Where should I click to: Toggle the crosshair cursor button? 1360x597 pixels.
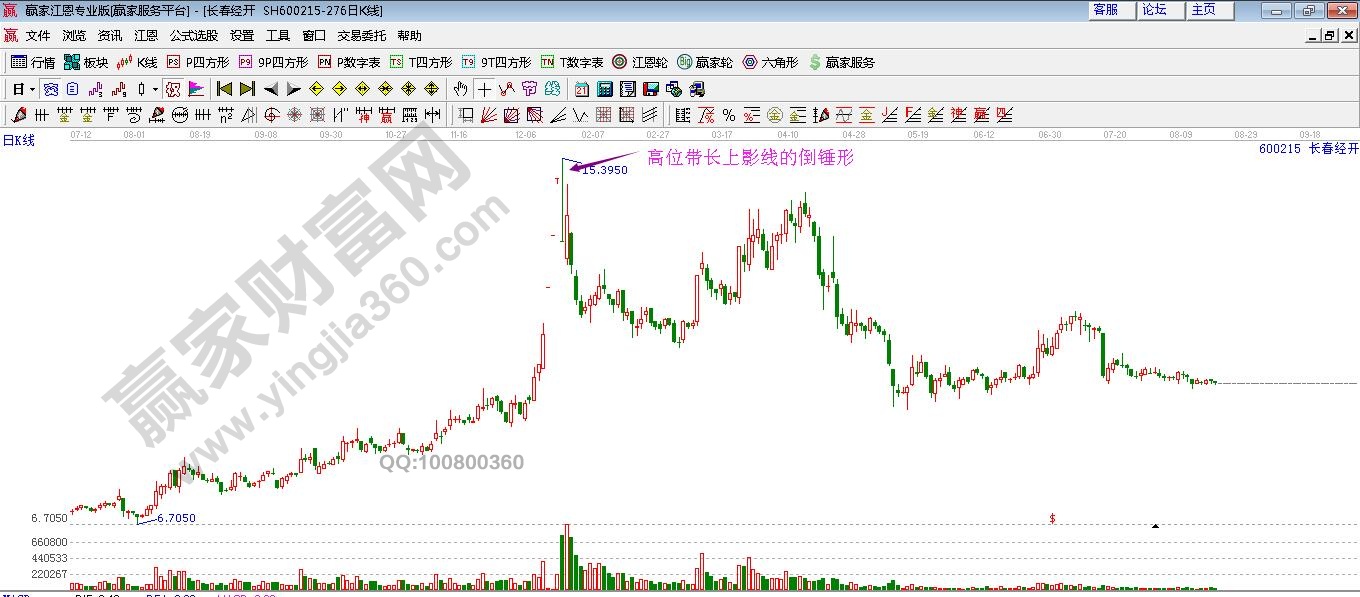(484, 89)
